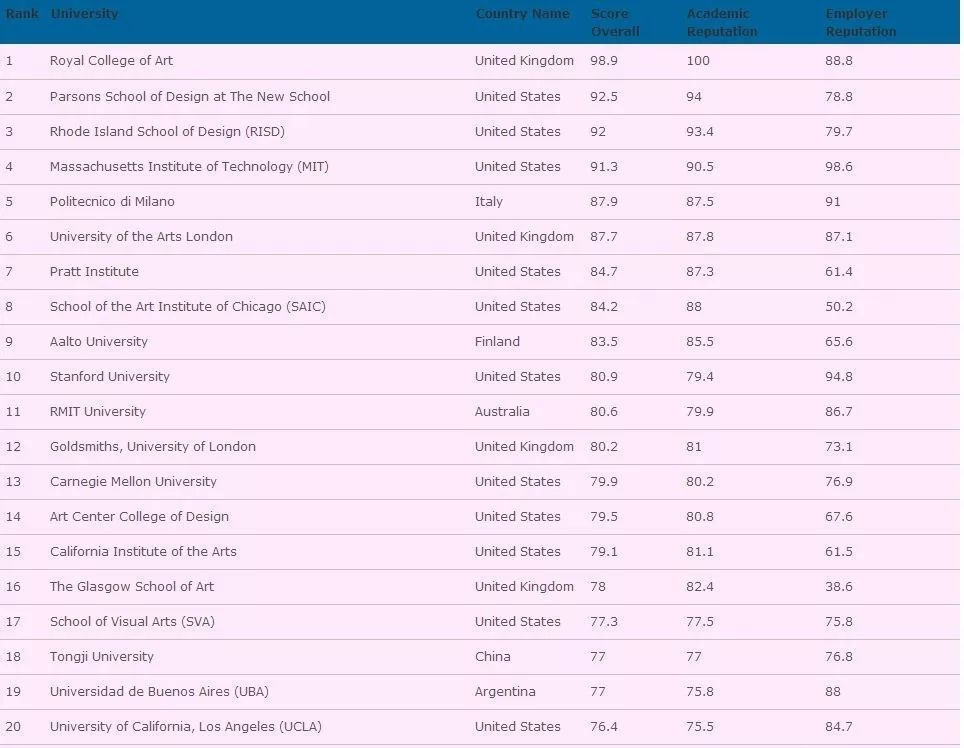Click academic reputation 87.3 for Pratt Institute
The image size is (964, 748).
pyautogui.click(x=700, y=272)
